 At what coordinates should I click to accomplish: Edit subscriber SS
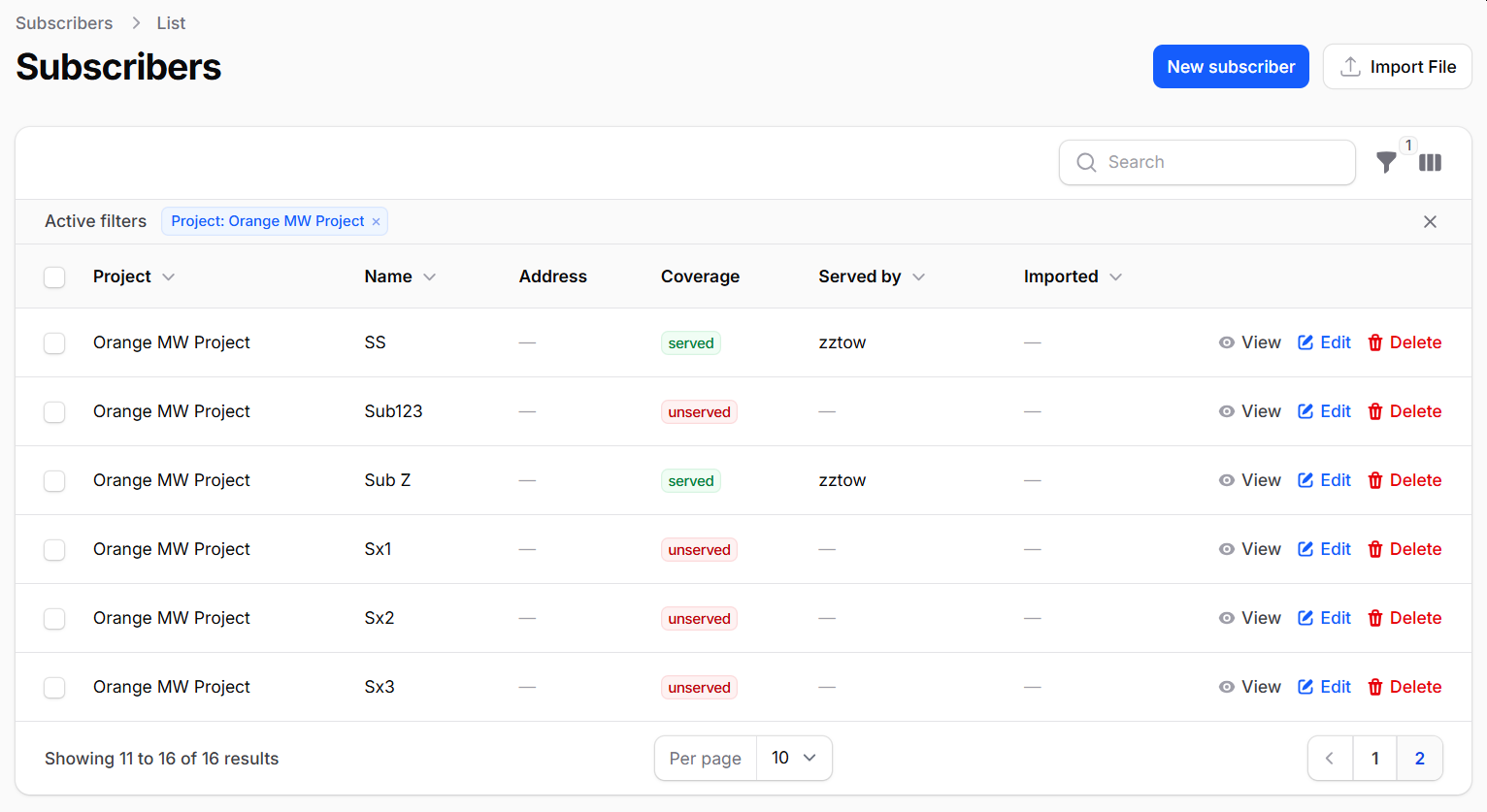(1324, 342)
